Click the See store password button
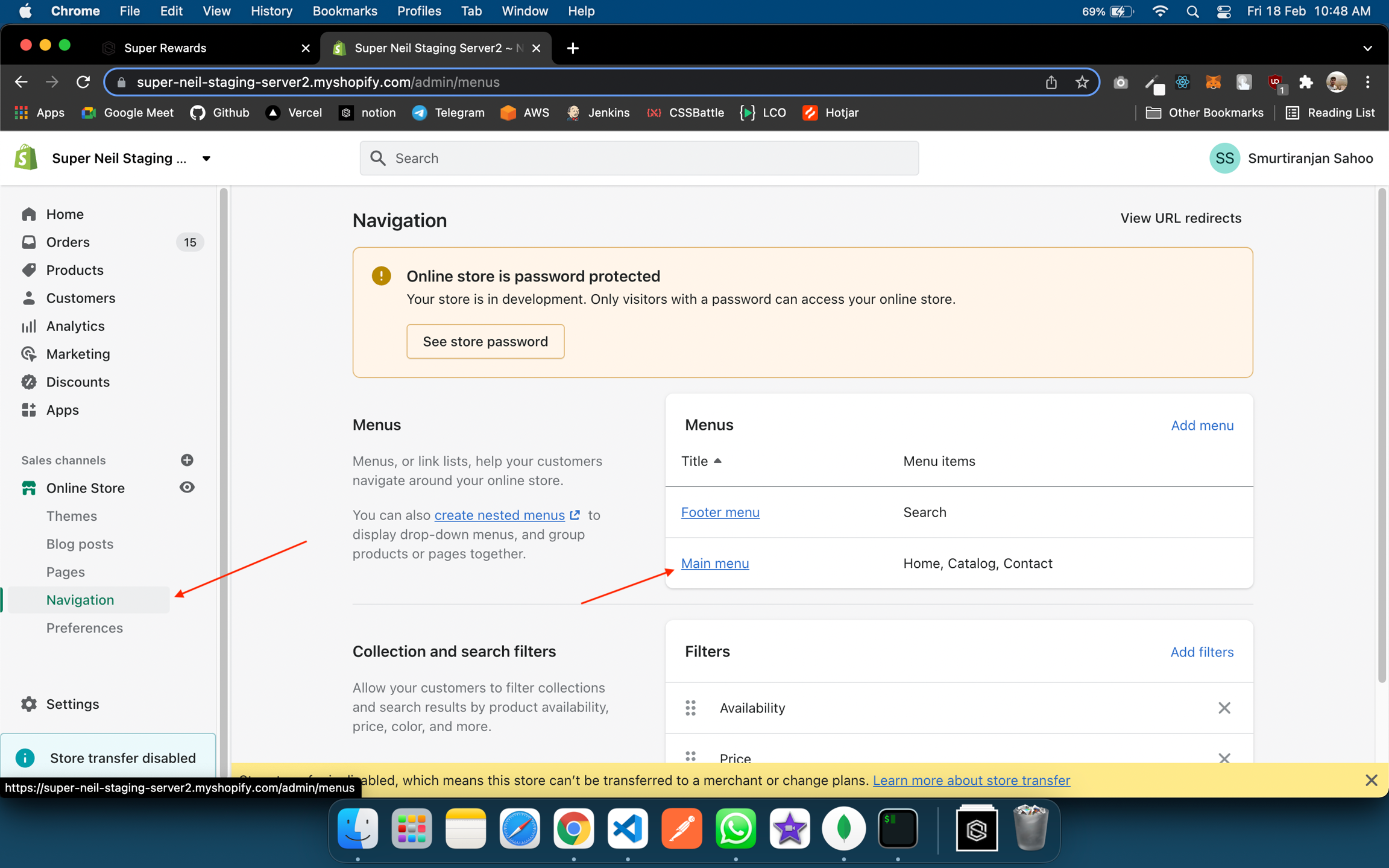The image size is (1389, 868). click(x=485, y=341)
